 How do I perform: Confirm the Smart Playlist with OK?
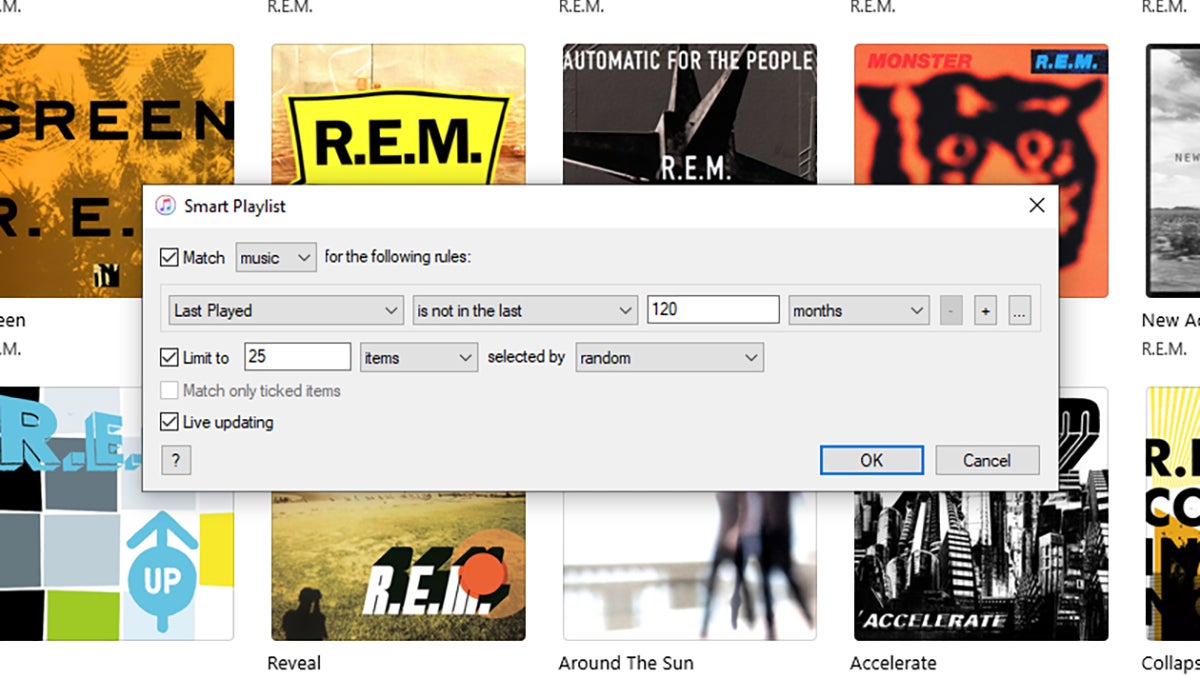coord(871,460)
